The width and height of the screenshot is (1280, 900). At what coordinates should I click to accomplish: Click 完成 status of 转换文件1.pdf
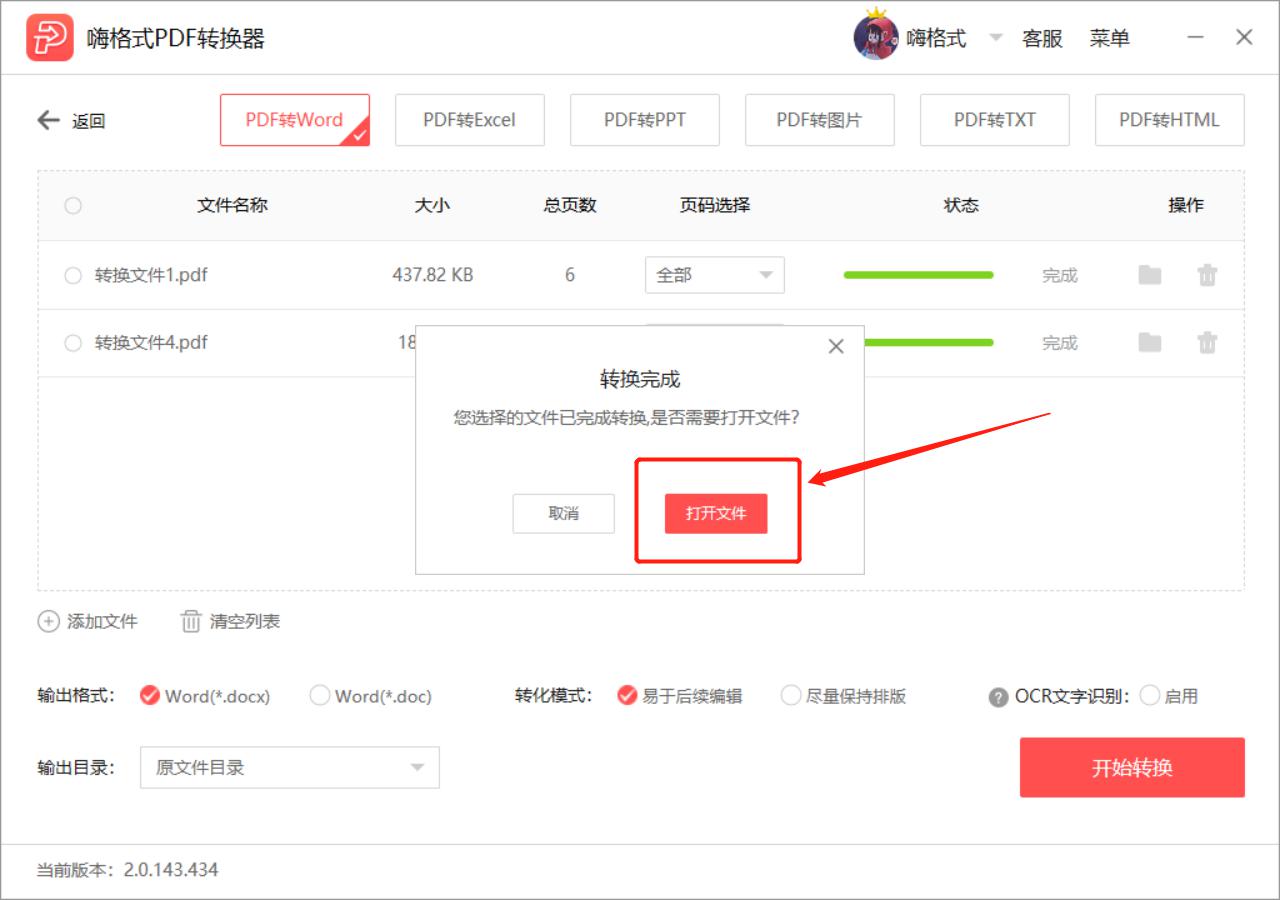(x=1060, y=275)
